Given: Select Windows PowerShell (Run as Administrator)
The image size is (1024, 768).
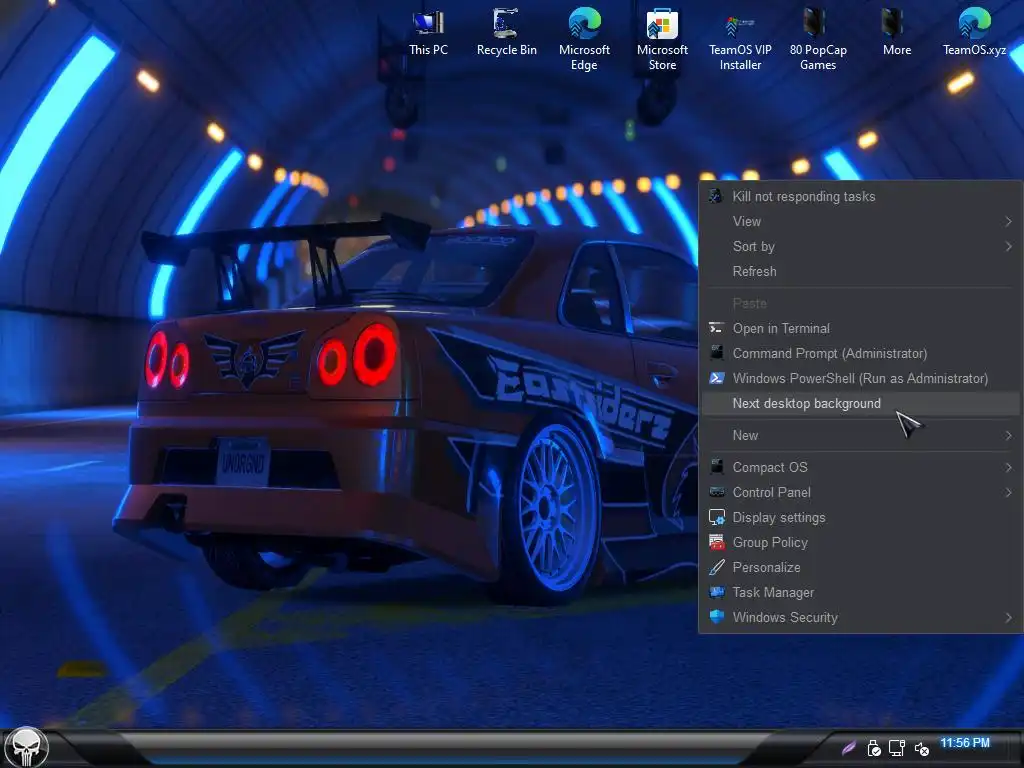Looking at the screenshot, I should [860, 378].
